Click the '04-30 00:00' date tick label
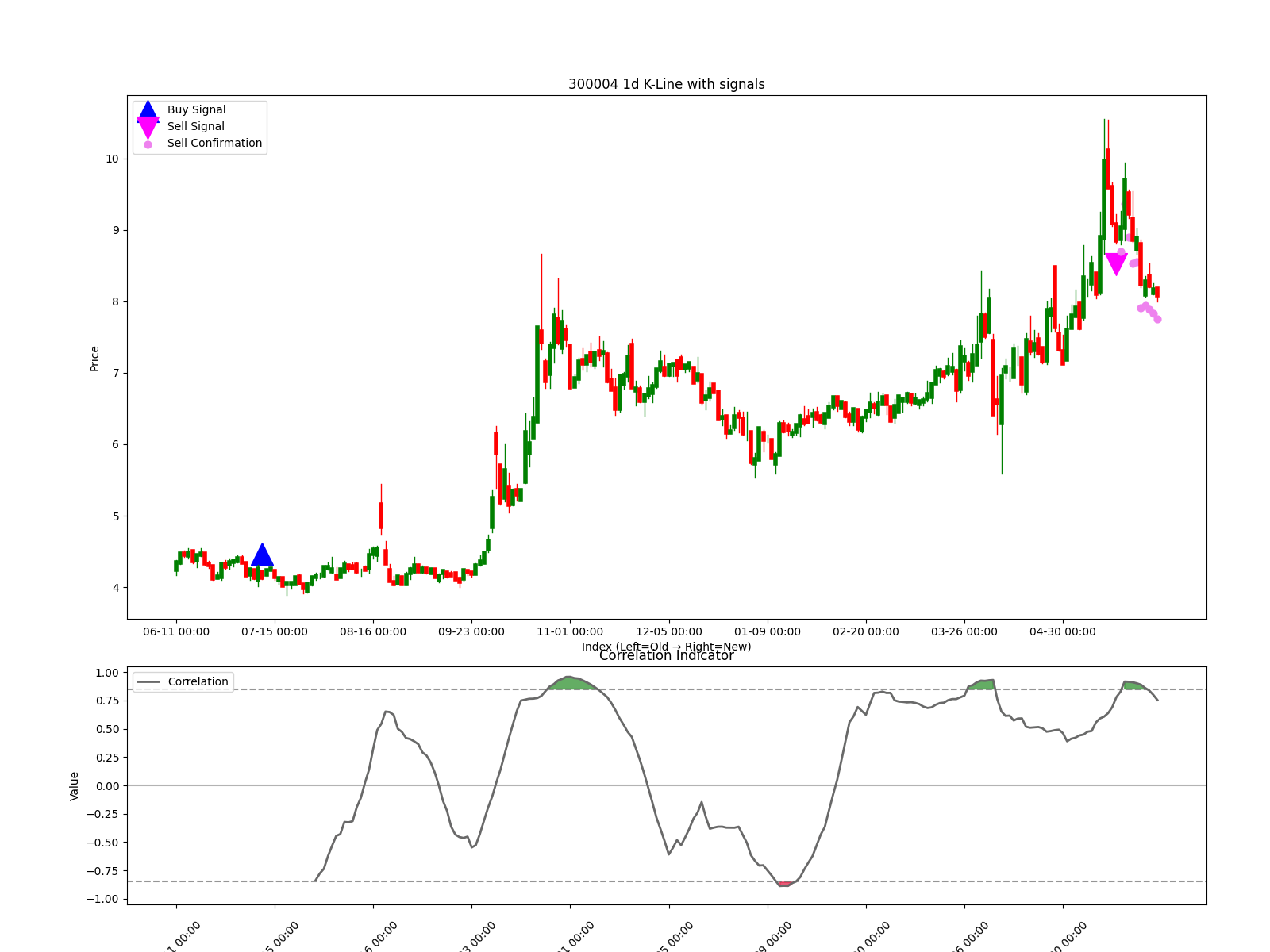This screenshot has width=1270, height=952. [1063, 632]
